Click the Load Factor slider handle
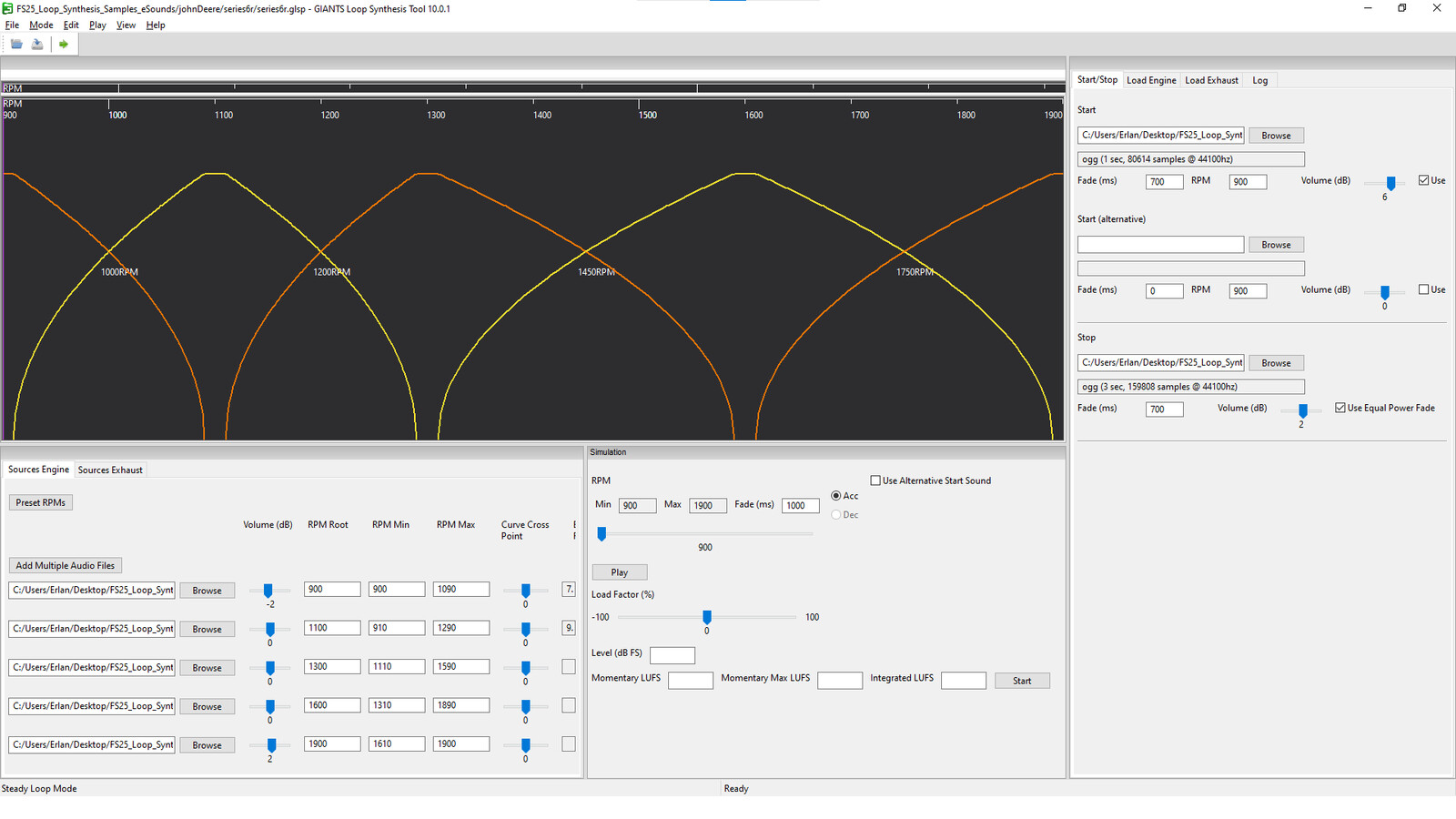This screenshot has height=819, width=1456. point(706,617)
